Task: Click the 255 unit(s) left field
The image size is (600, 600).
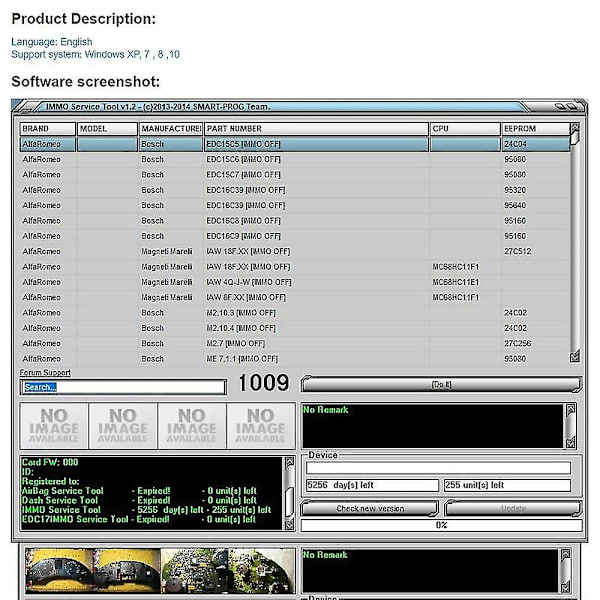Action: pos(507,485)
